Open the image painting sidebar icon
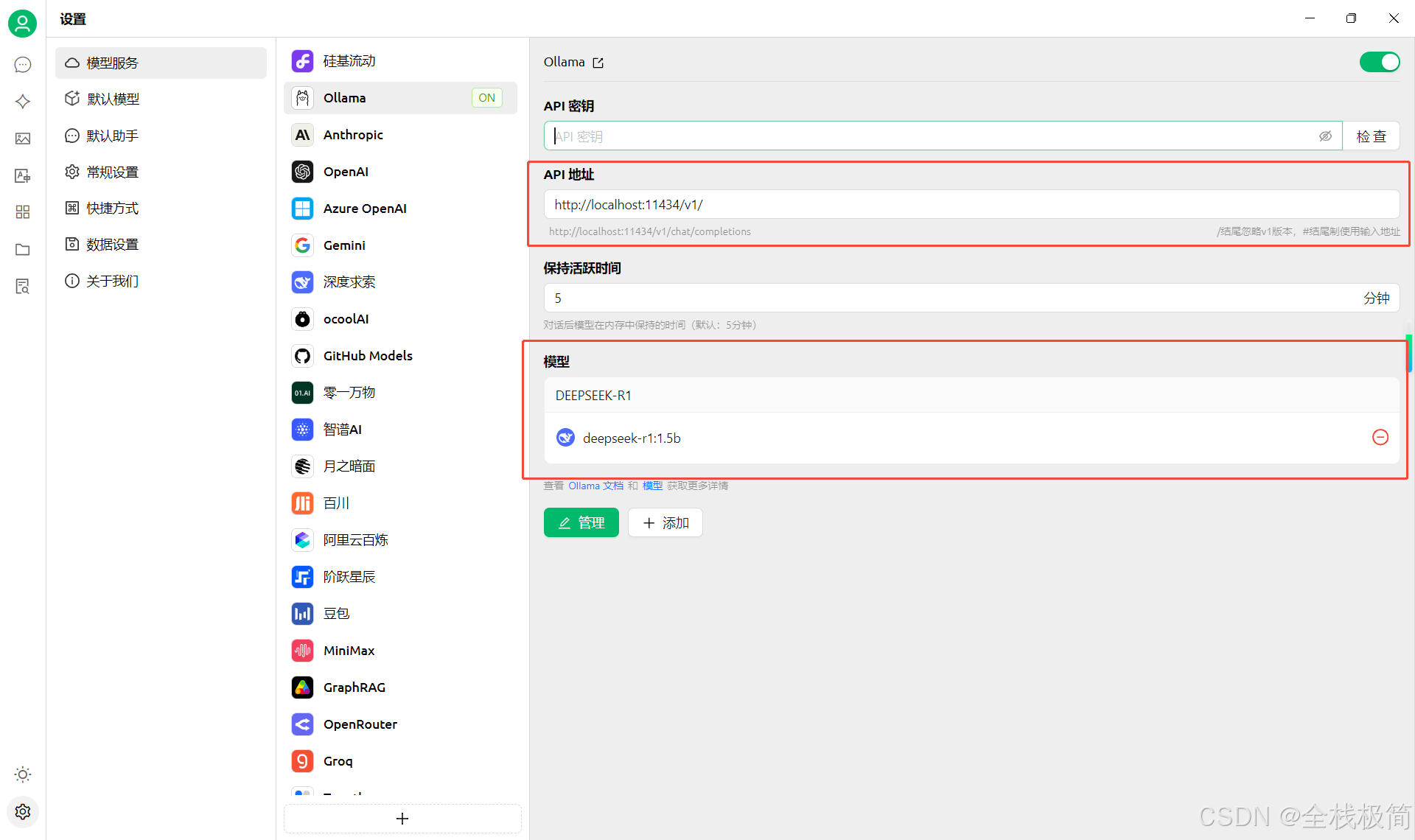The height and width of the screenshot is (840, 1415). 23,139
